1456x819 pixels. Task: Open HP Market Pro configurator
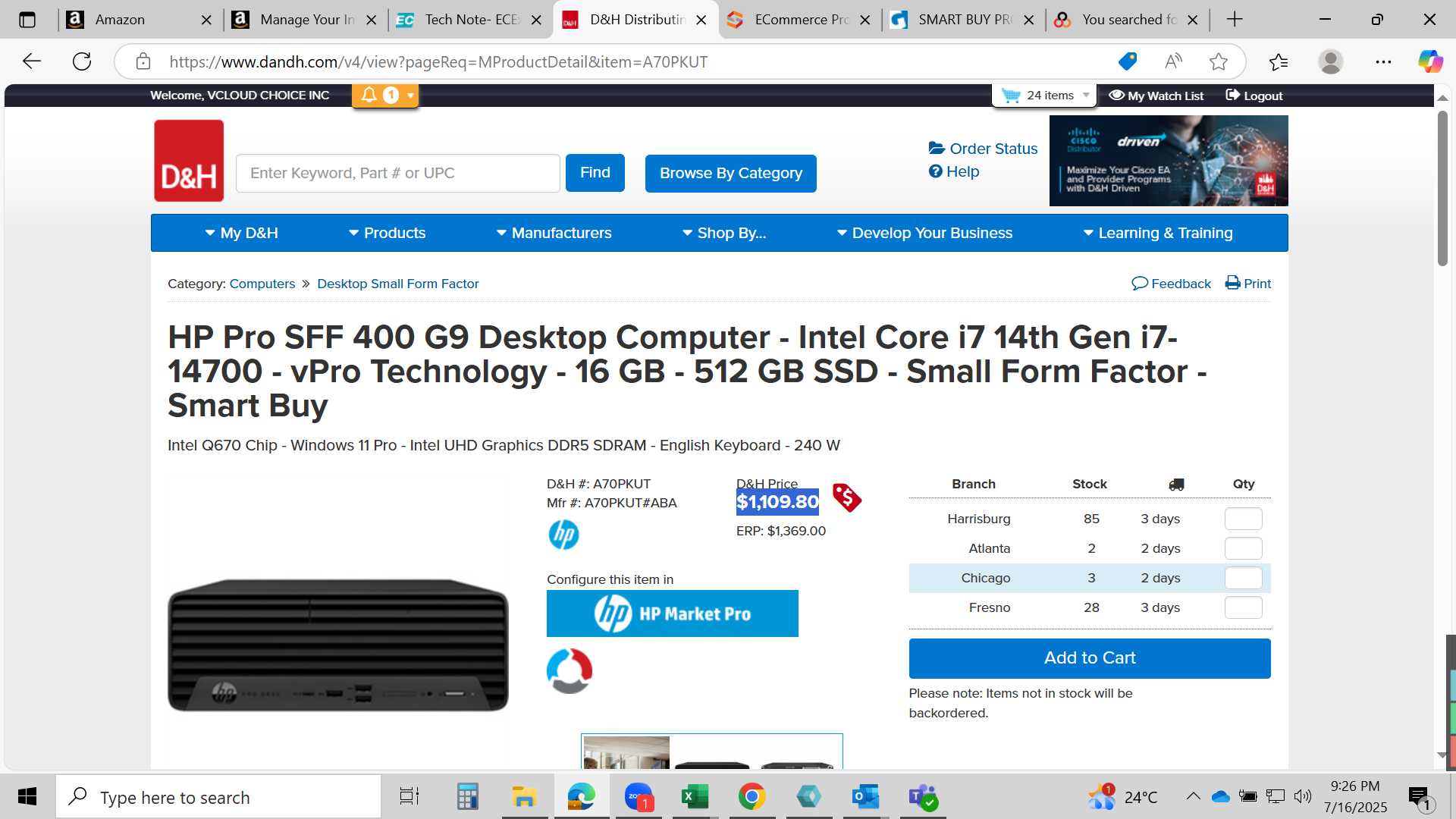(x=673, y=613)
